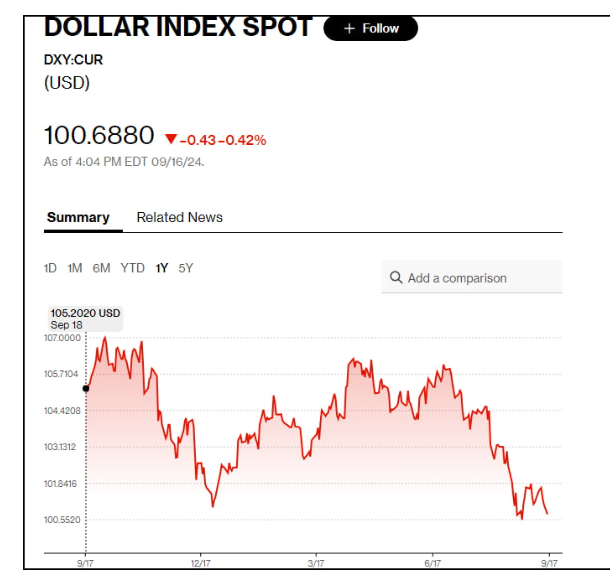This screenshot has height=575, width=610.
Task: Click the red down-arrow change indicator
Action: tap(170, 140)
